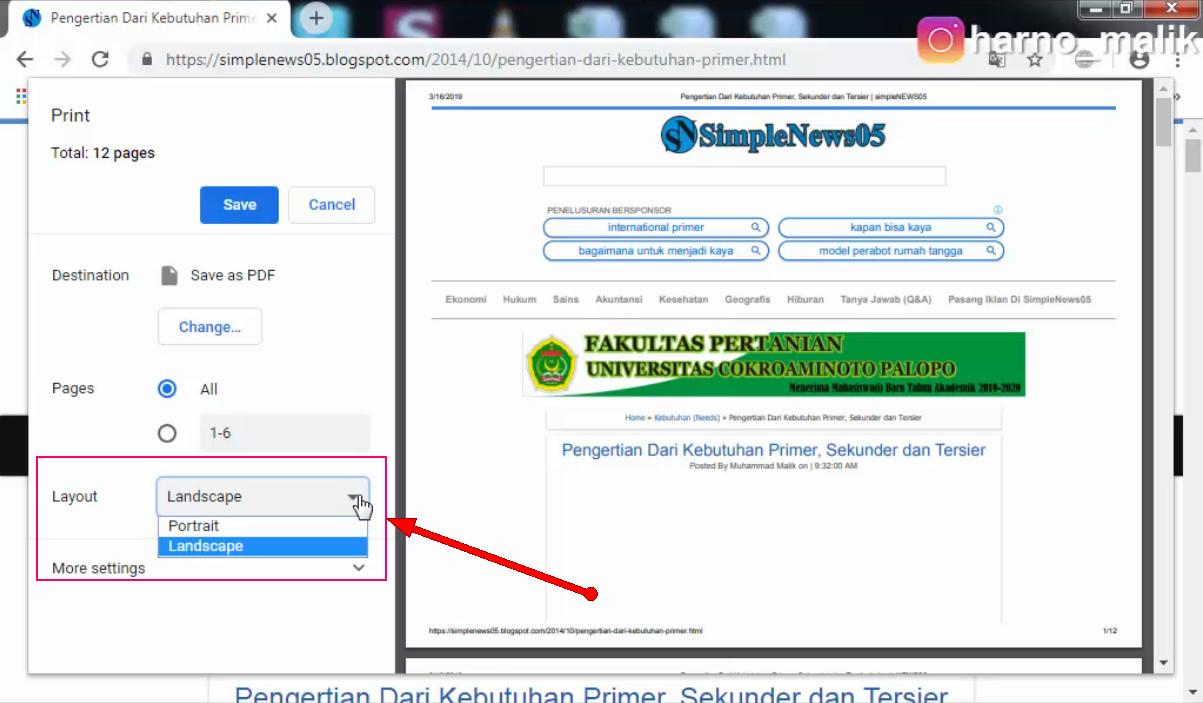This screenshot has height=703, width=1203.
Task: Click the footer URL text in preview
Action: click(566, 631)
